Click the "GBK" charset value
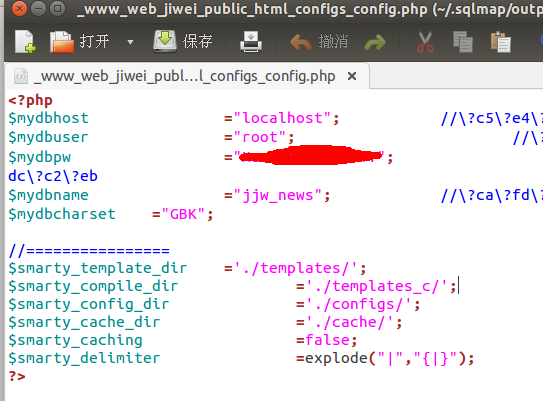This screenshot has height=401, width=543. pos(183,214)
